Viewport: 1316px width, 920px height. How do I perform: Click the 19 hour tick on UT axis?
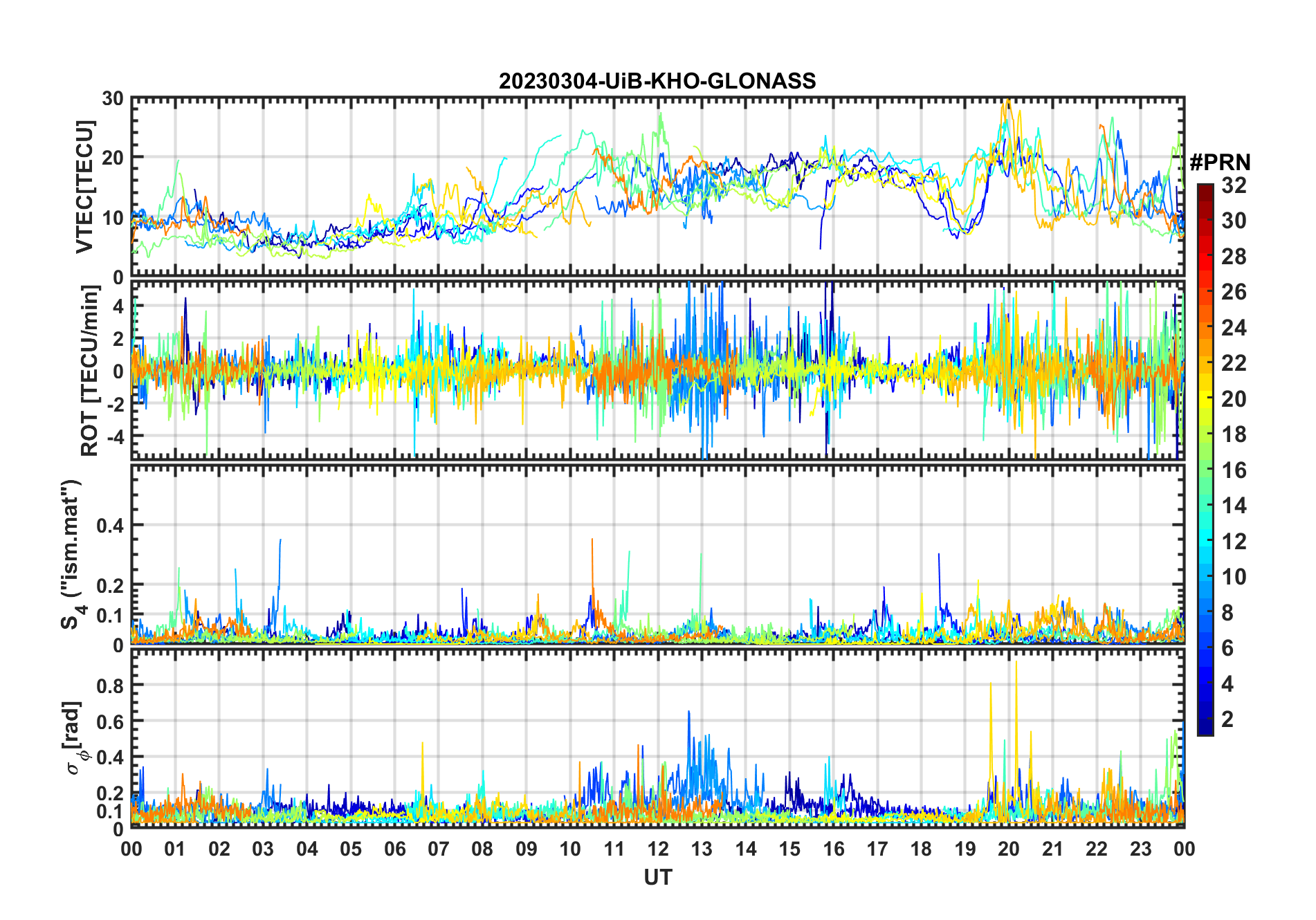(965, 849)
